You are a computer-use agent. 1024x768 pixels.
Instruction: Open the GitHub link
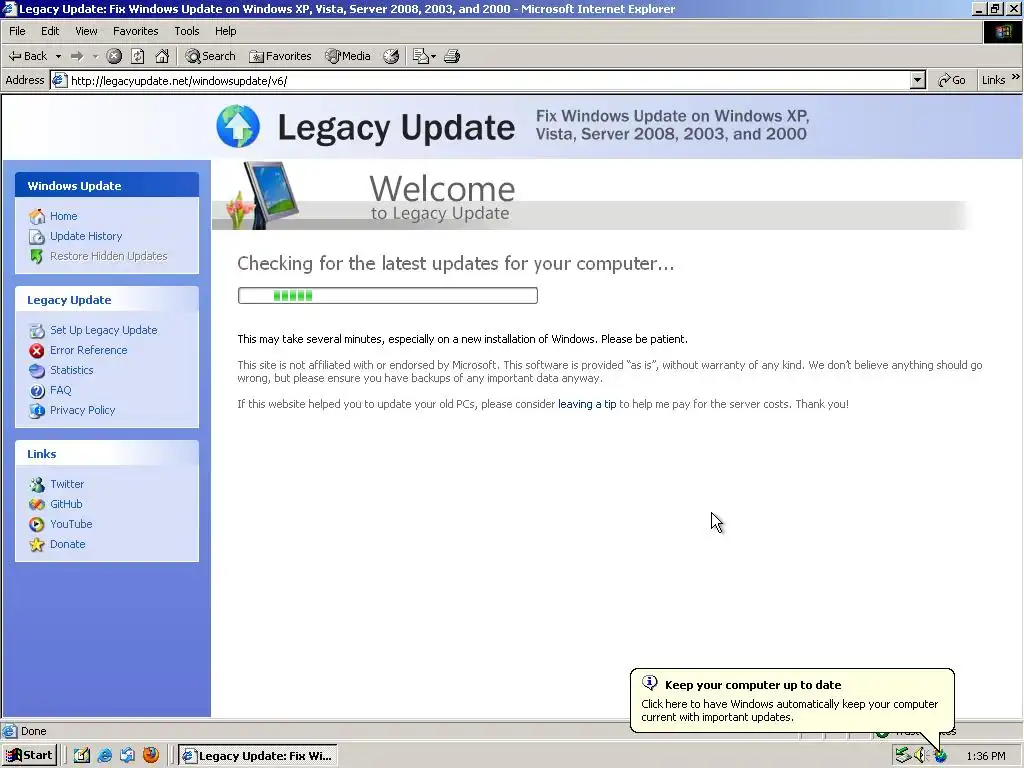tap(66, 504)
